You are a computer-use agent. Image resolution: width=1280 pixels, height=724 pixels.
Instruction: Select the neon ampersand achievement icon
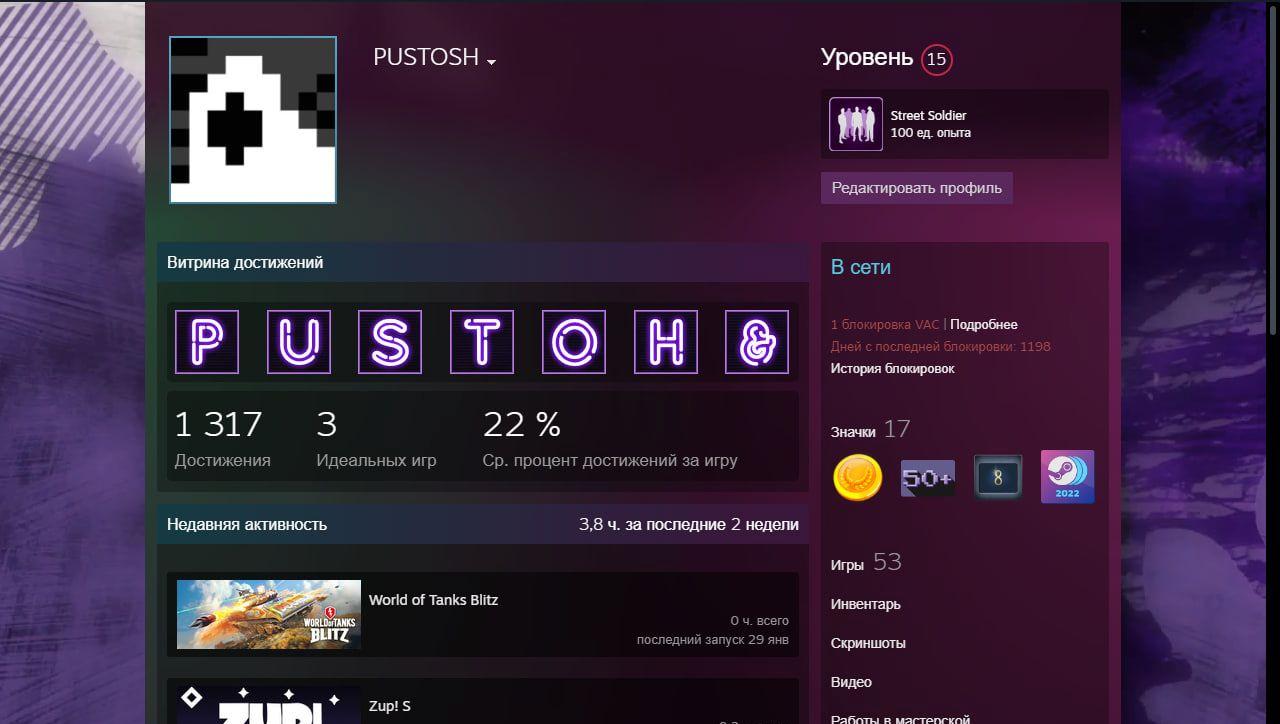[x=757, y=342]
